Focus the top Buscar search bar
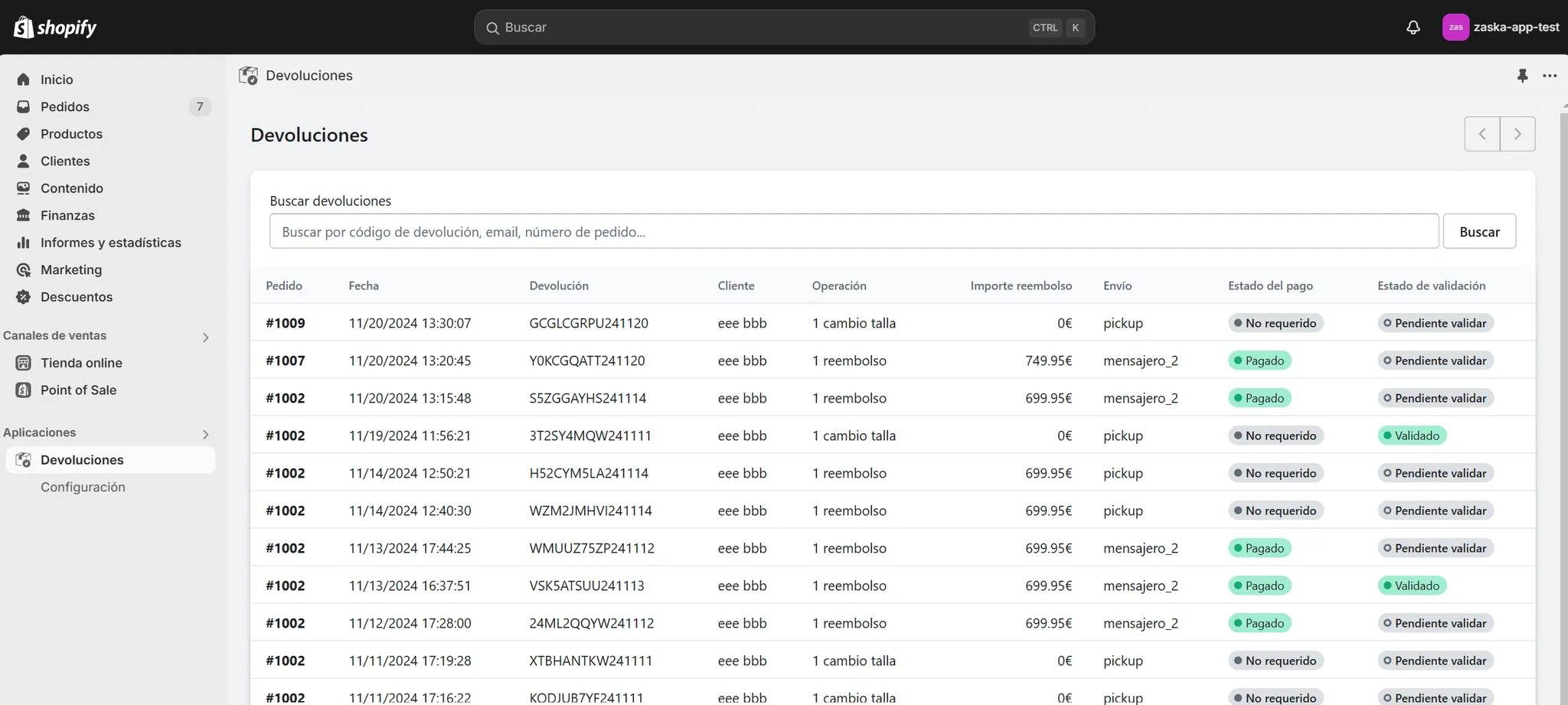This screenshot has width=1568, height=705. (x=784, y=28)
